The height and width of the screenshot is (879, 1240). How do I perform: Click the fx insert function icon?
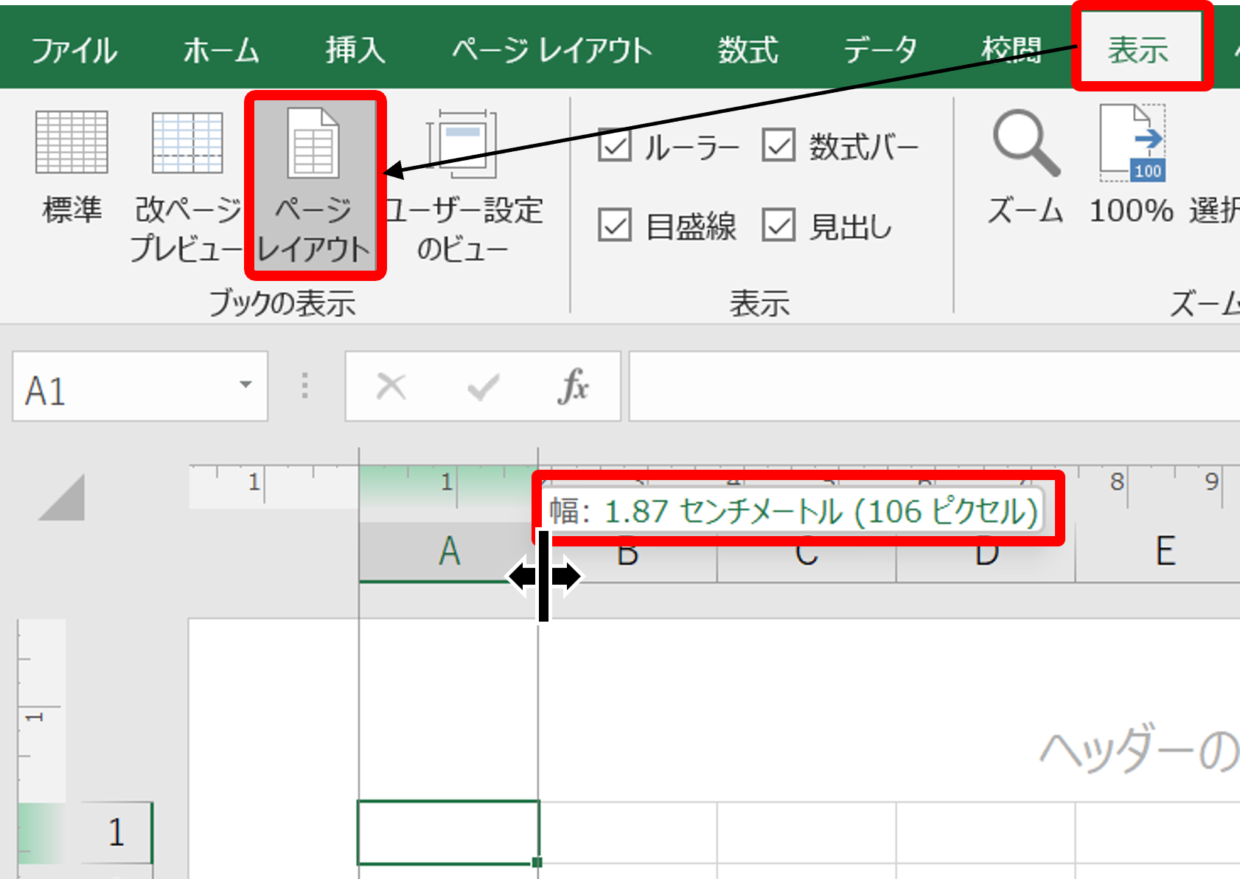[573, 387]
